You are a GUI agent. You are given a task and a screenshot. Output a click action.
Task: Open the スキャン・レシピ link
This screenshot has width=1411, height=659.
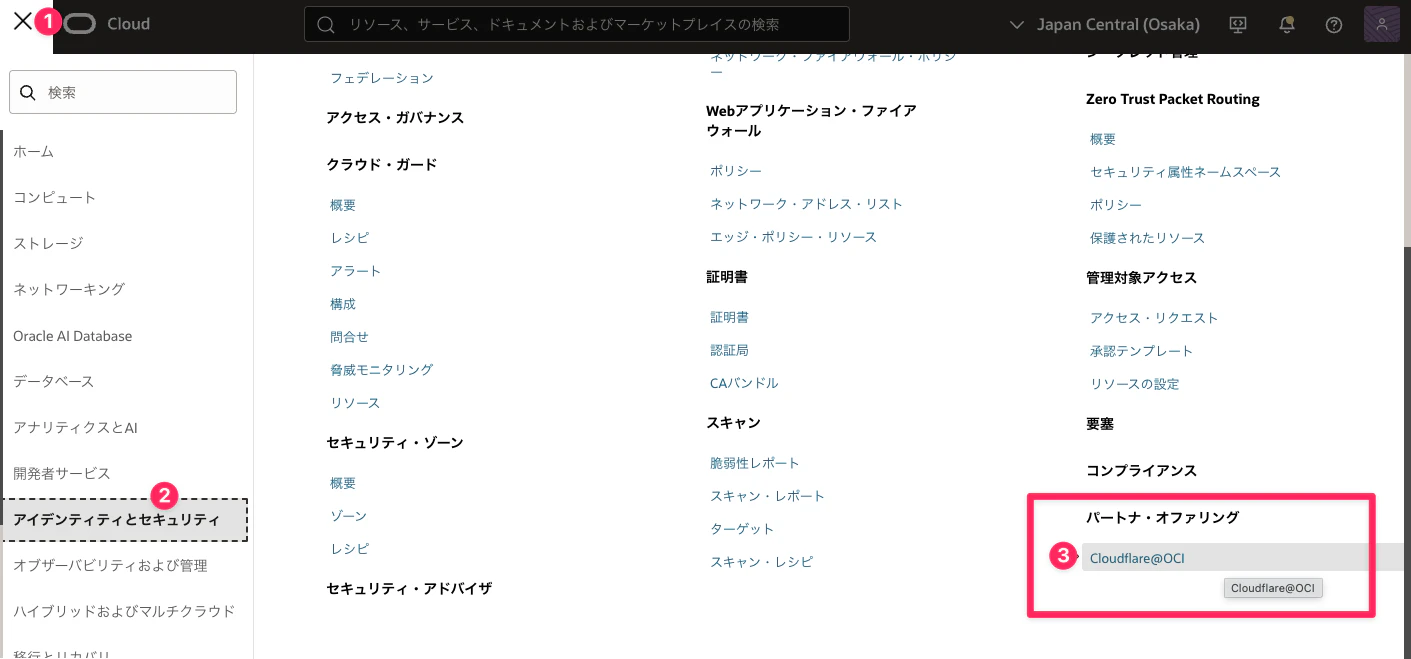click(762, 562)
